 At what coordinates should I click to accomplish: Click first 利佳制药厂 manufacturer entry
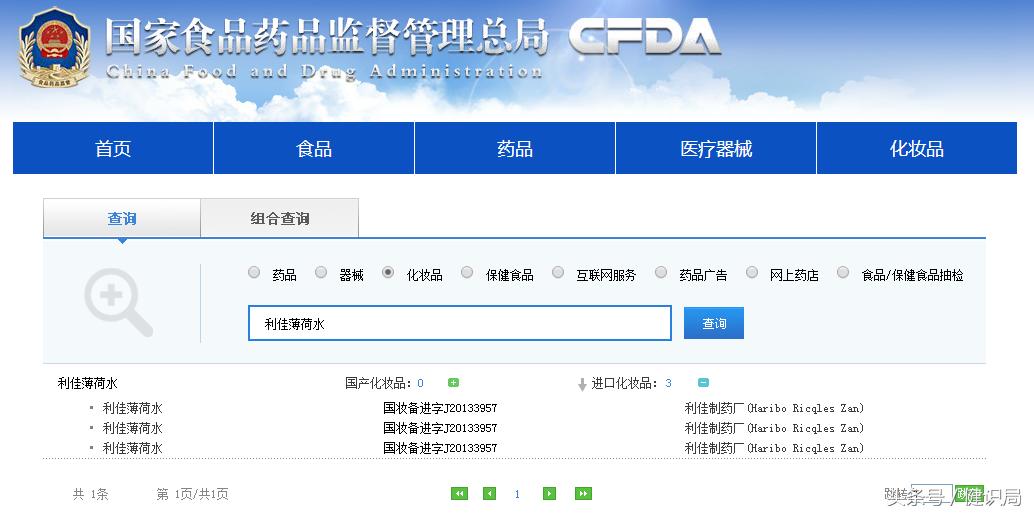click(x=774, y=408)
